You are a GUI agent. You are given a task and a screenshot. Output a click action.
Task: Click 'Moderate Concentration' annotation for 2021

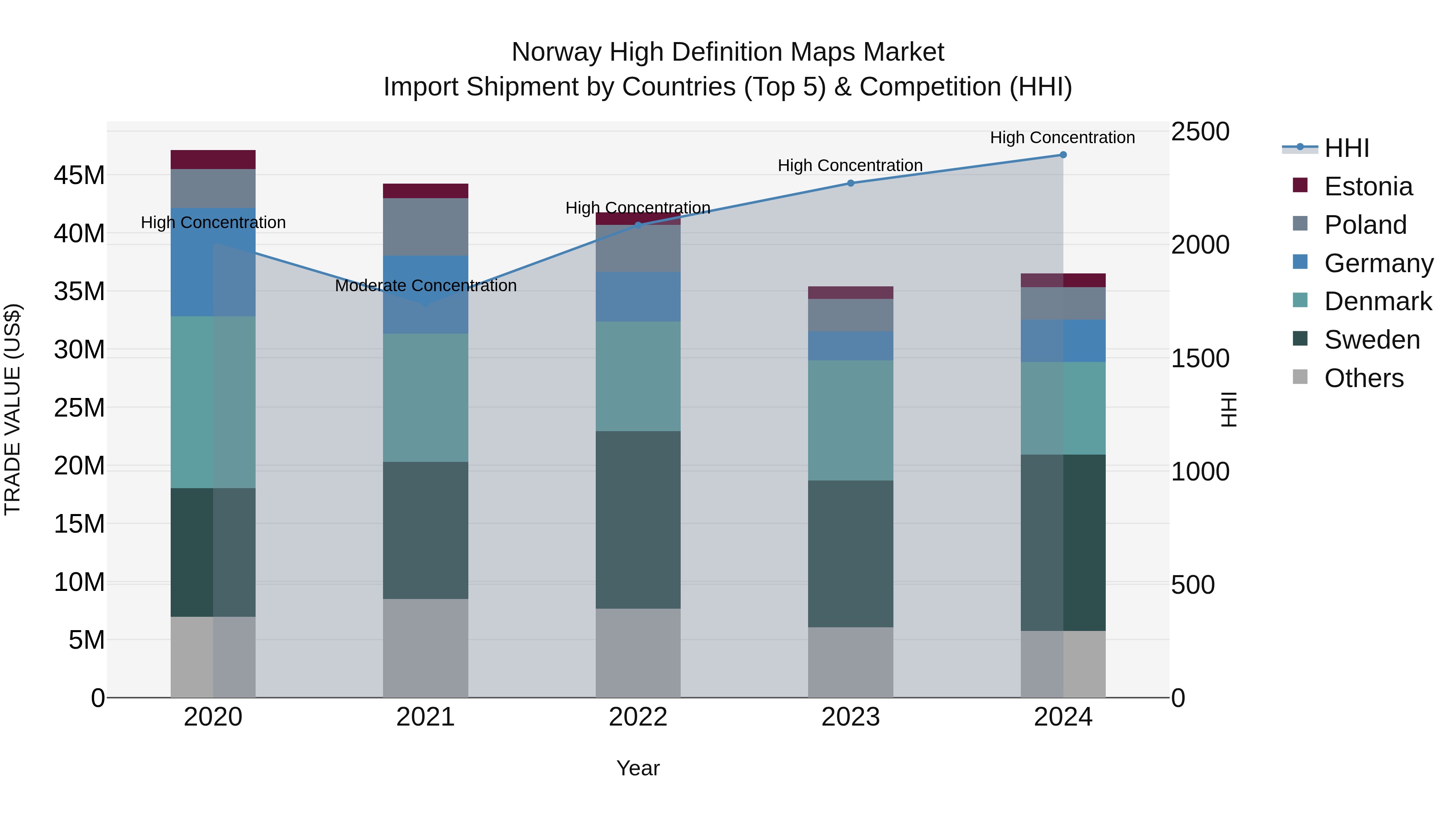[x=425, y=286]
